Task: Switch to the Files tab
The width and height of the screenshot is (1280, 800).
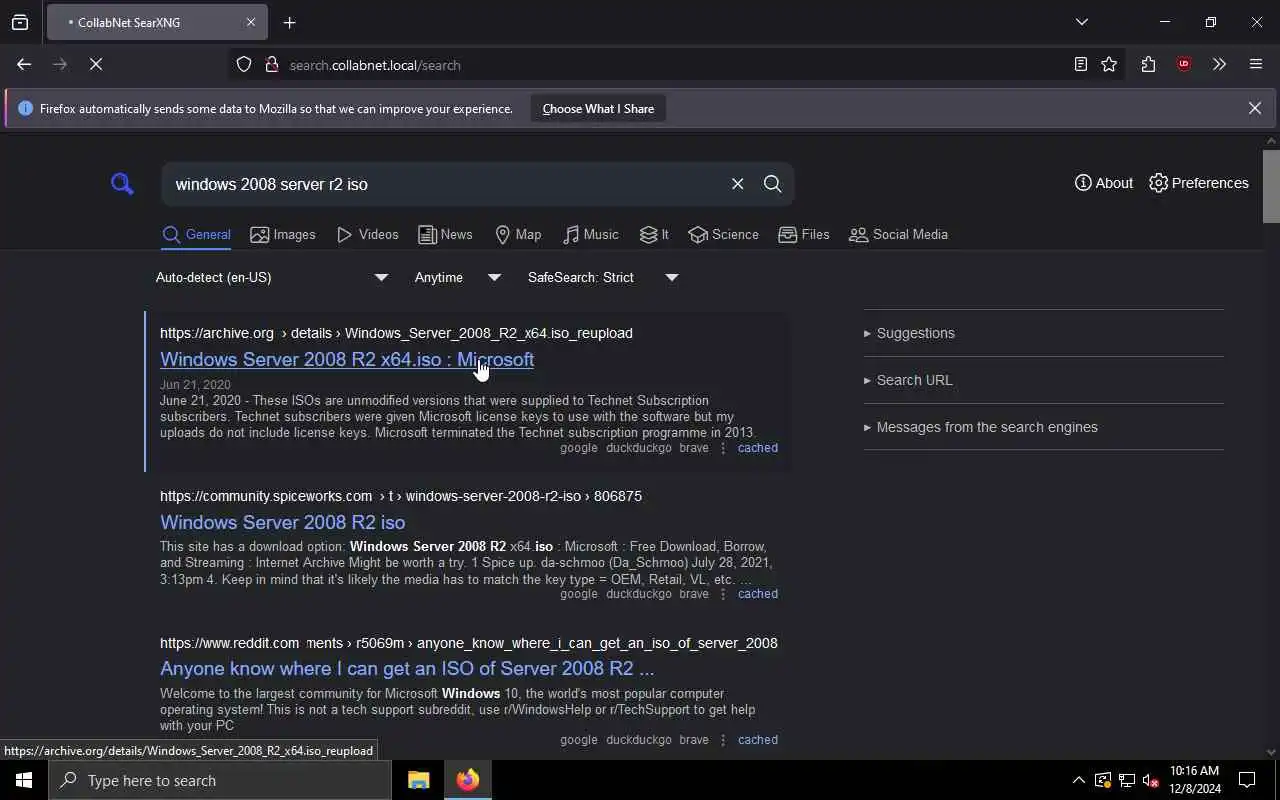Action: 804,235
